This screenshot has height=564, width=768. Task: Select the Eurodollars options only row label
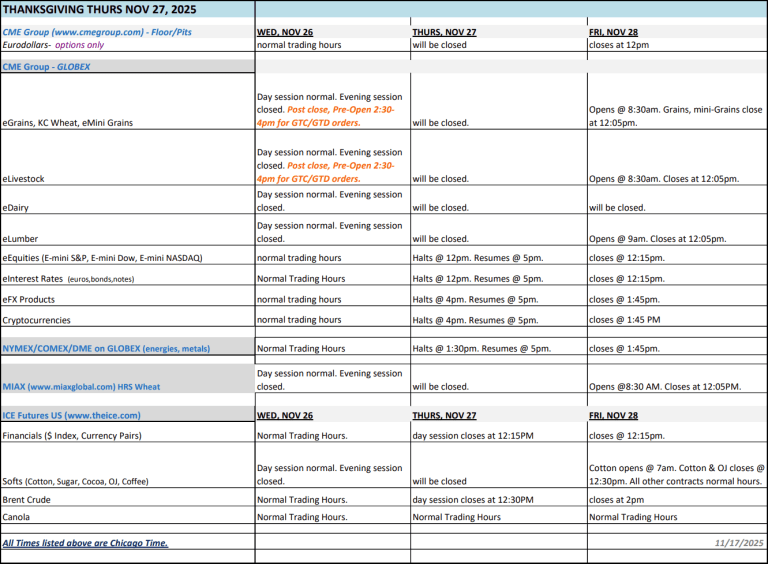coord(53,45)
